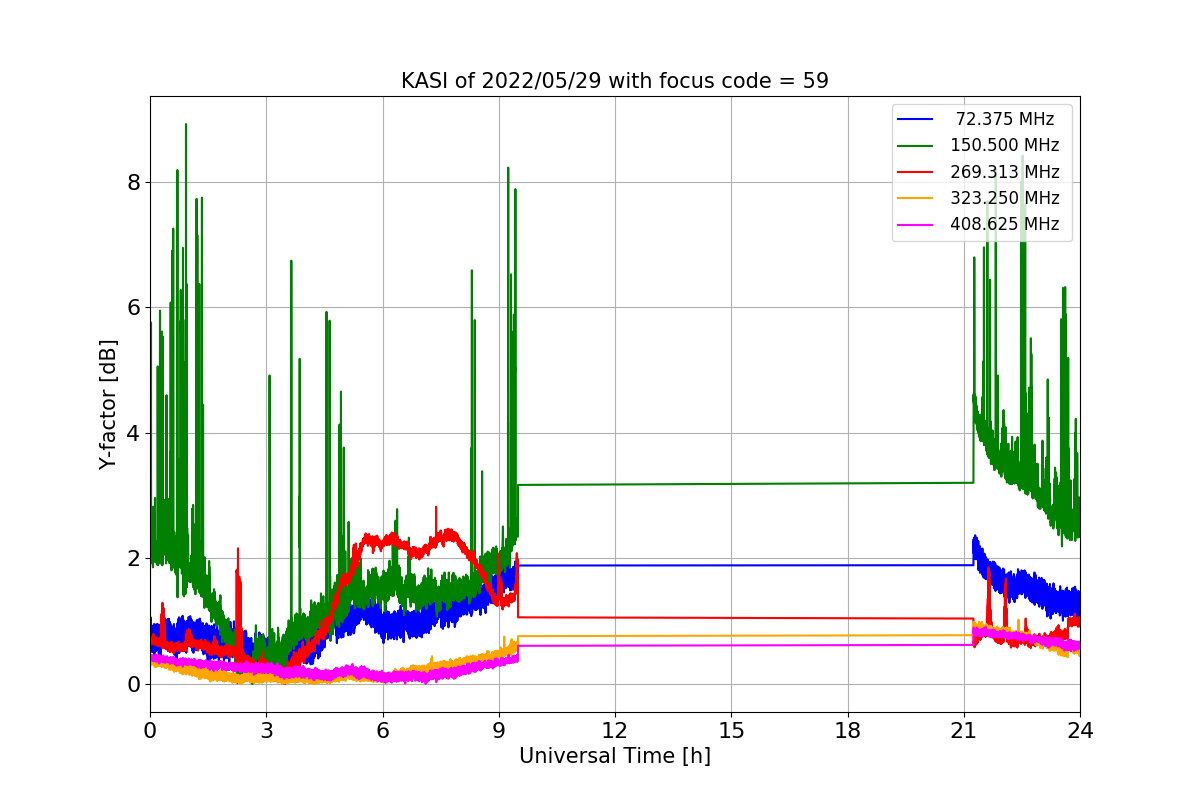Screen dimensions: 1200x800
Task: Click the y-axis tick label 8
Action: coord(133,183)
